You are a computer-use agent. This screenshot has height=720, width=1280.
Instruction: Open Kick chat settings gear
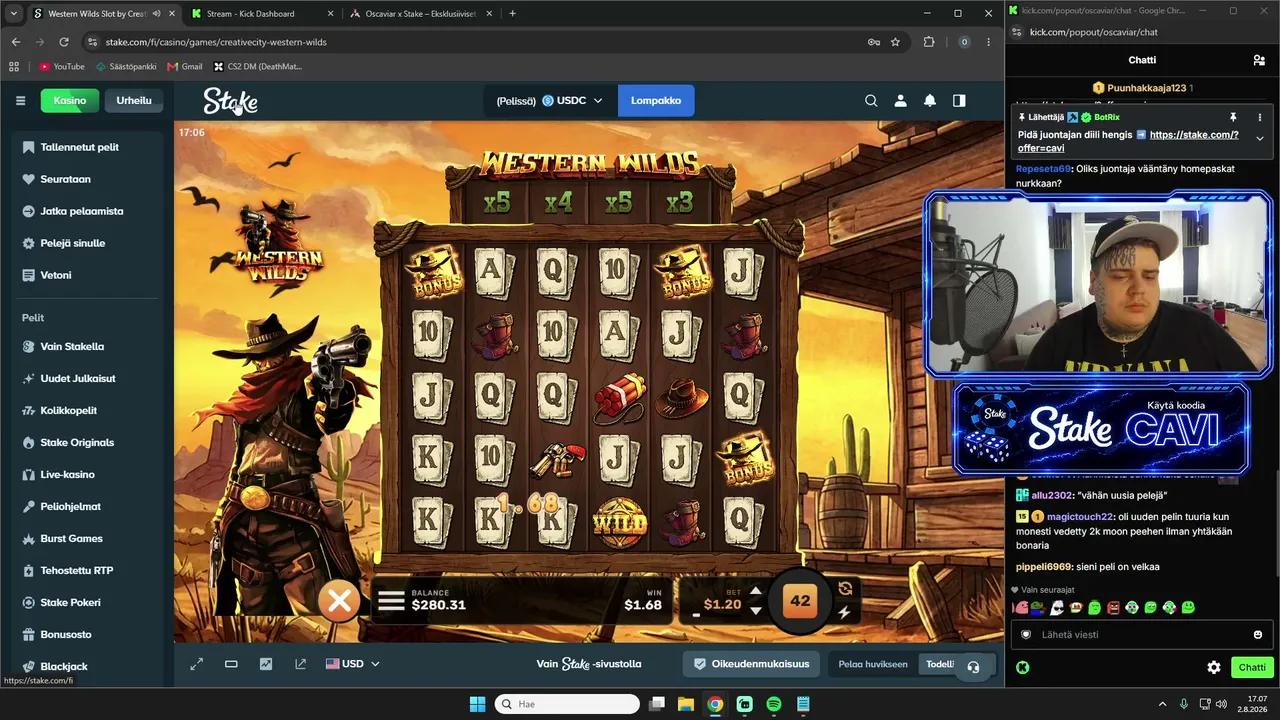(x=1214, y=667)
